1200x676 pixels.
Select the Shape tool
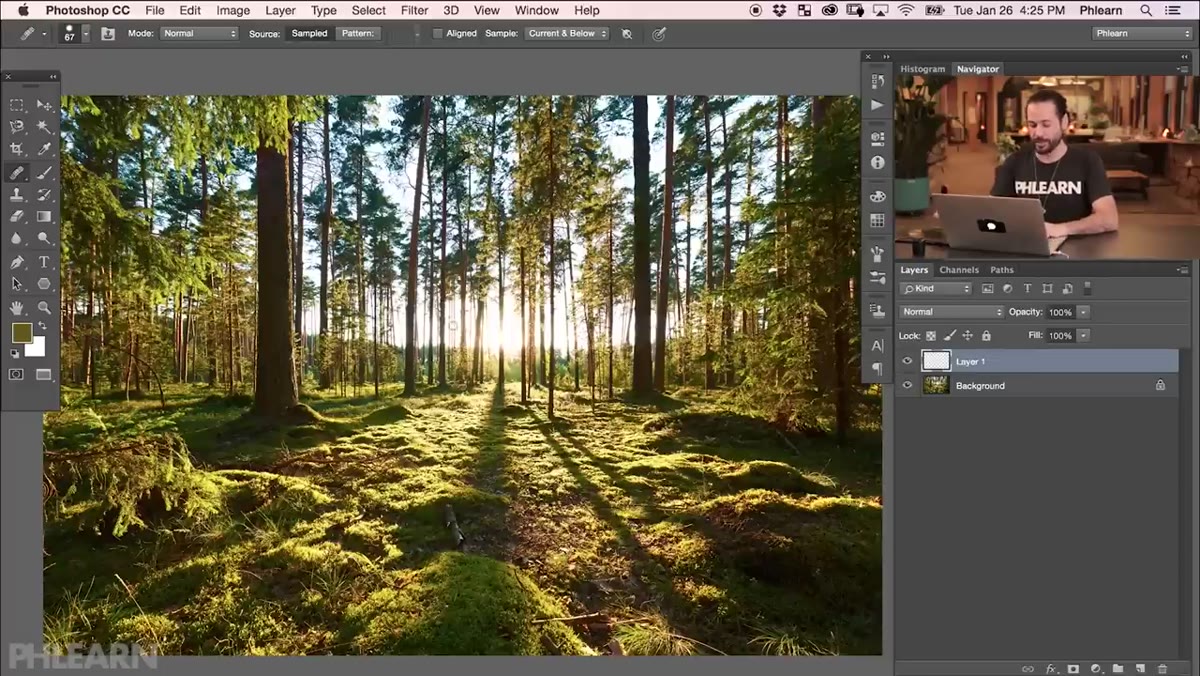44,284
